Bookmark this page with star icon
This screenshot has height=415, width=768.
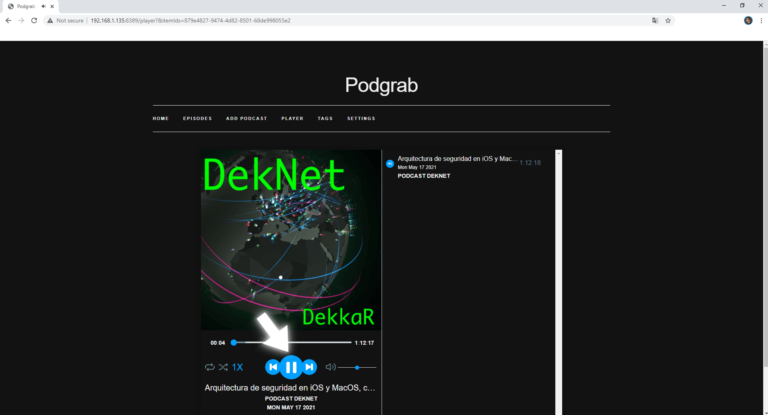point(668,20)
